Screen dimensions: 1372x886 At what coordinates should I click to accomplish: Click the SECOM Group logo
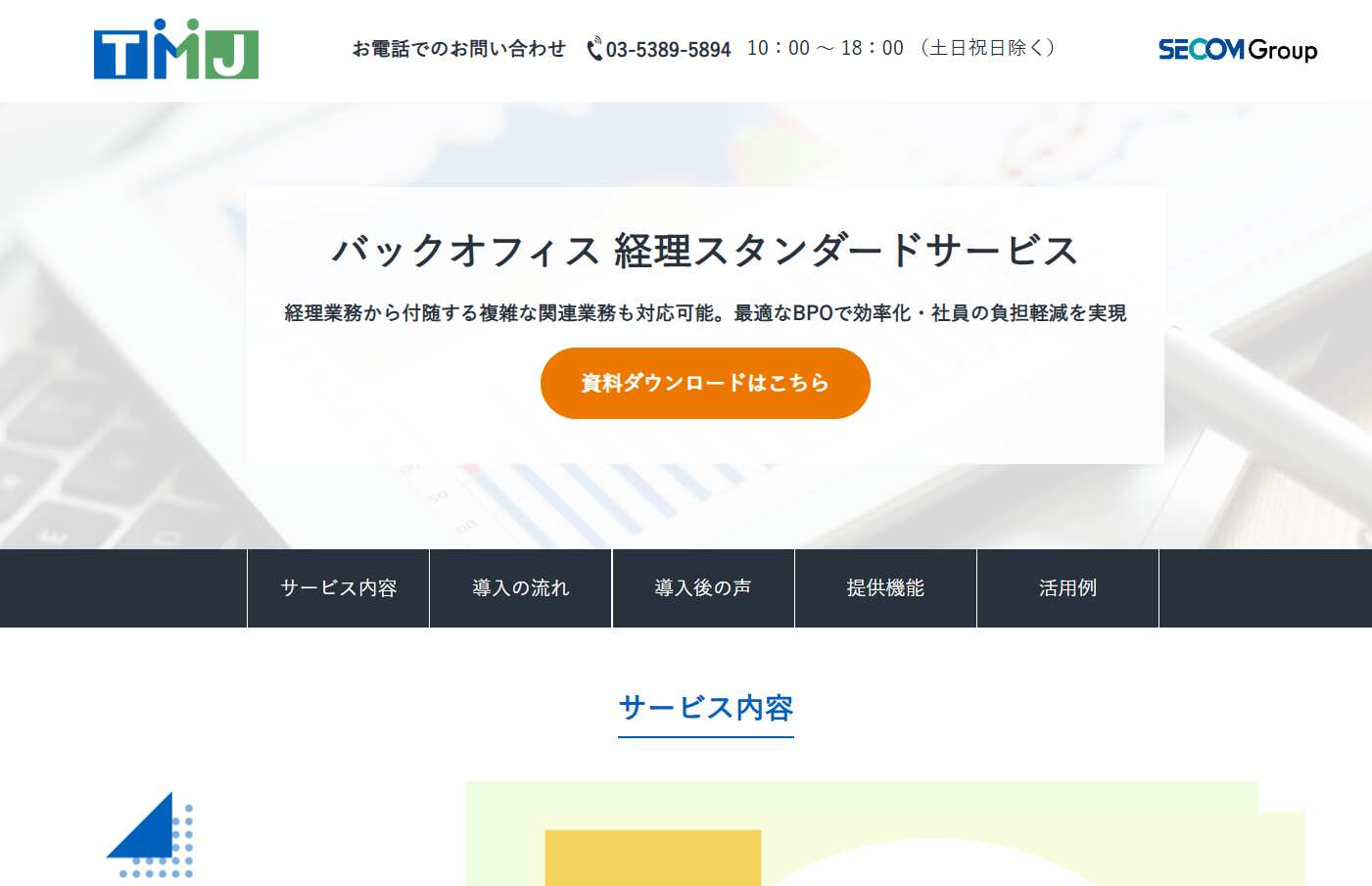[1238, 49]
